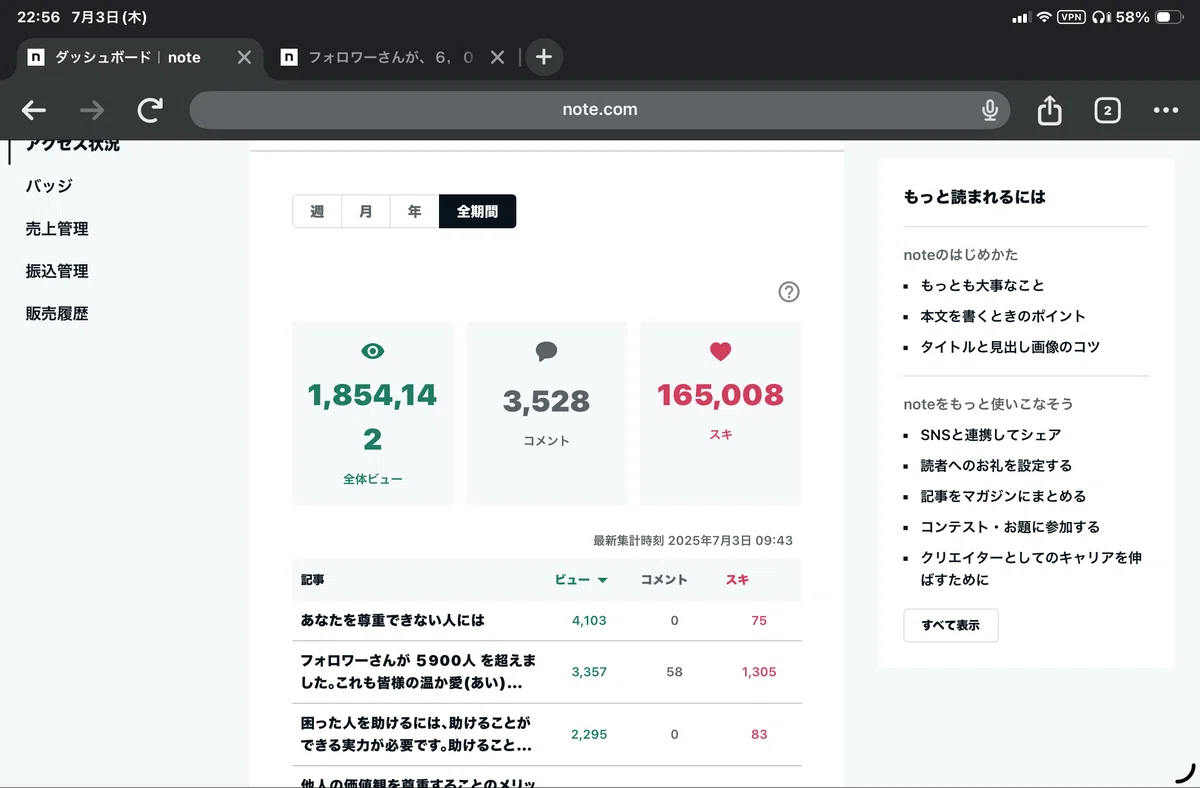Click likes count 165,008
The width and height of the screenshot is (1200, 788).
tap(720, 395)
